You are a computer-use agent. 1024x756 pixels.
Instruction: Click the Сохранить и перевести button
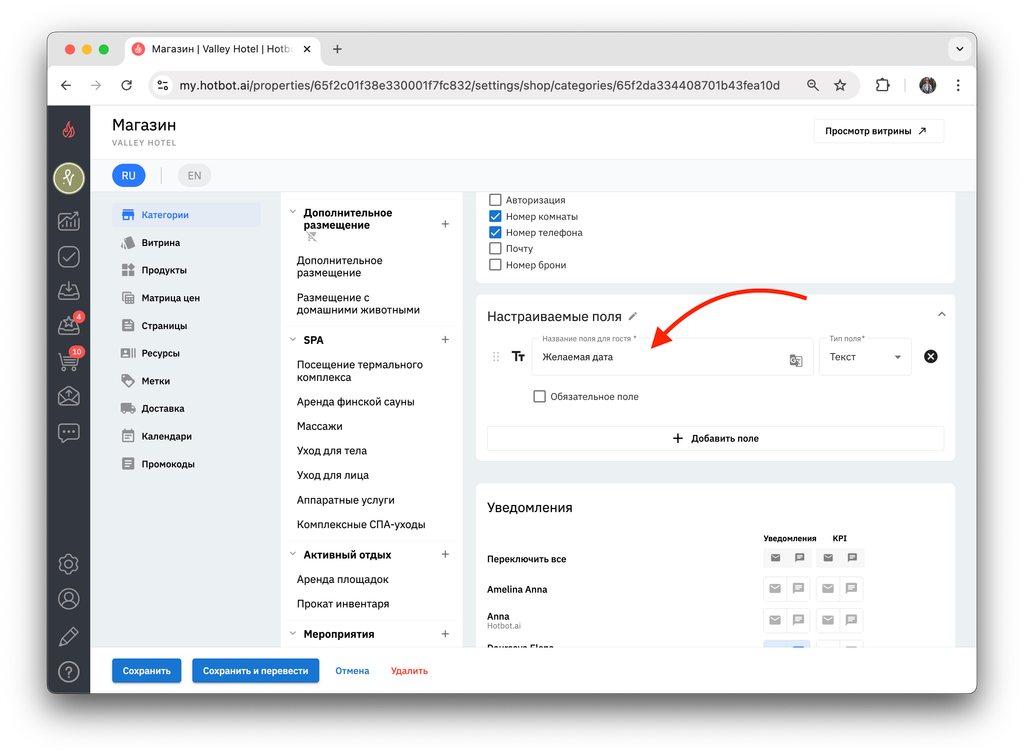click(x=255, y=670)
